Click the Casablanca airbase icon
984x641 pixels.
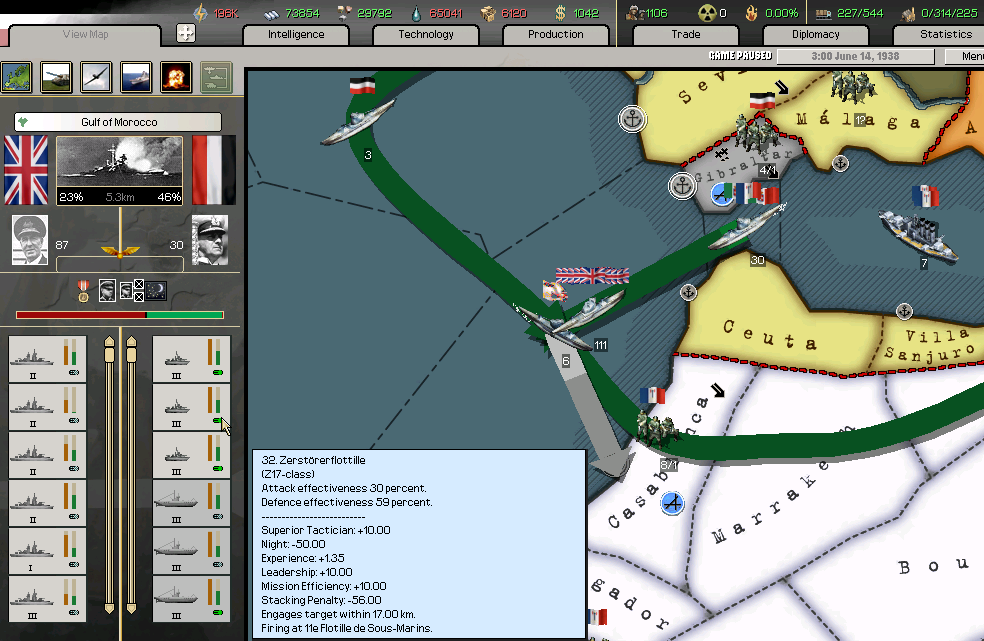(x=672, y=502)
